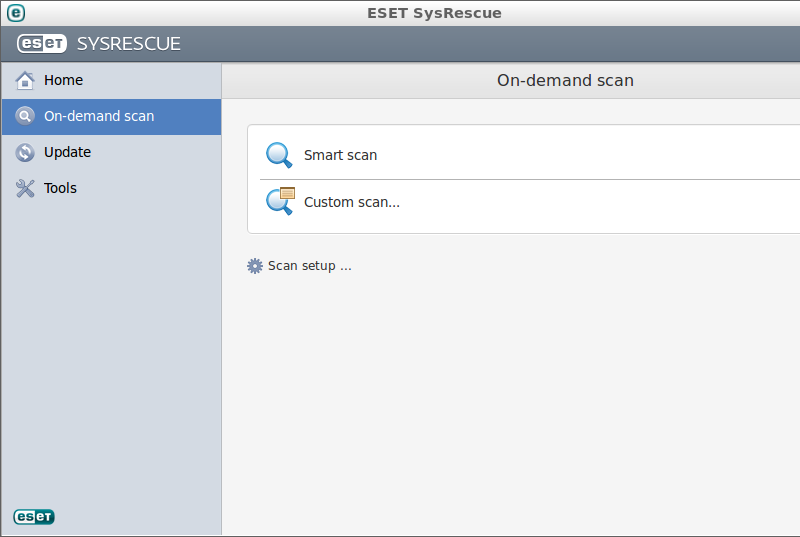
Task: Click the Smart scan magnifying glass icon
Action: [279, 155]
